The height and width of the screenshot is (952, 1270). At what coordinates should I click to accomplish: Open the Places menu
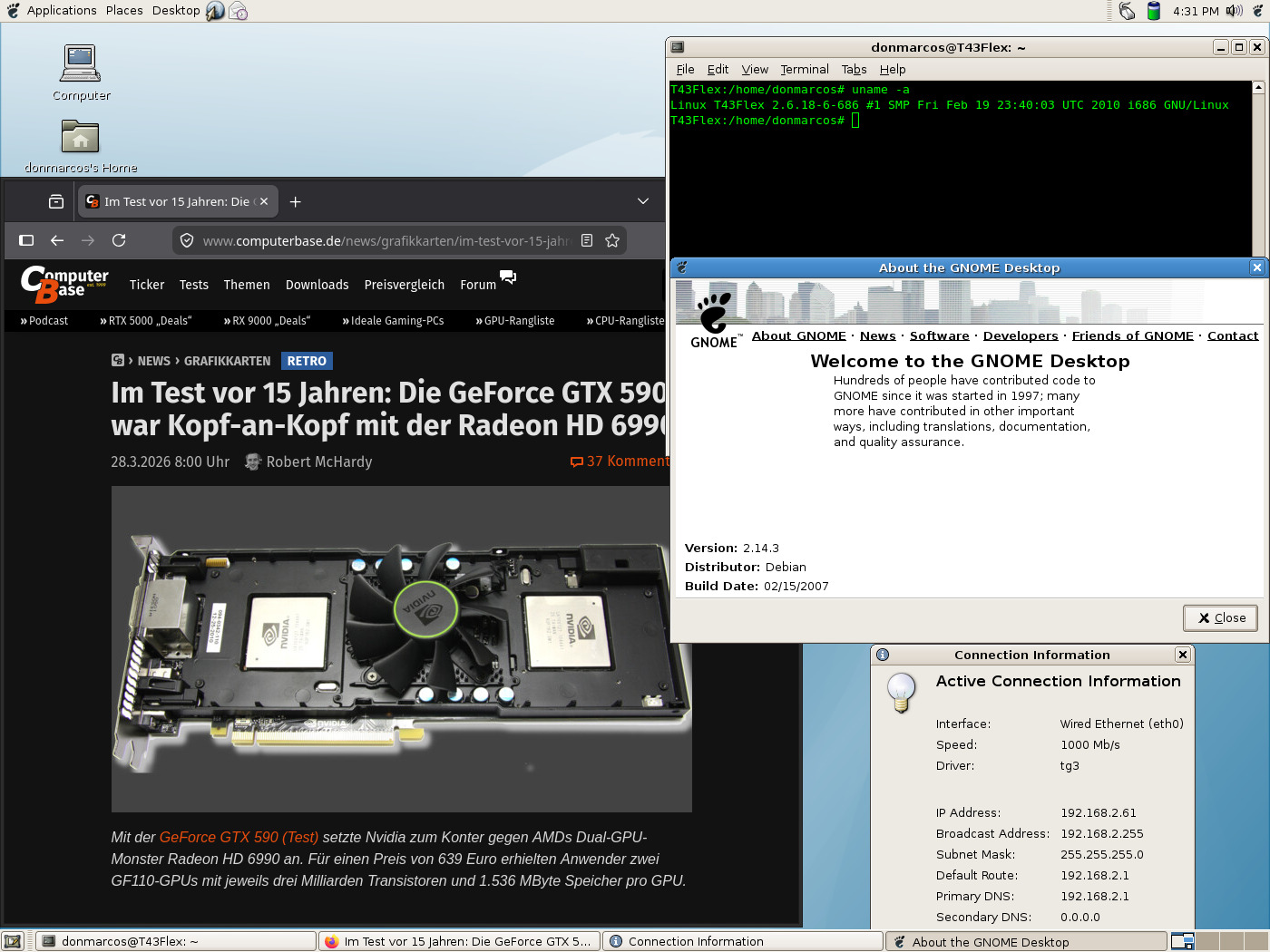coord(124,11)
